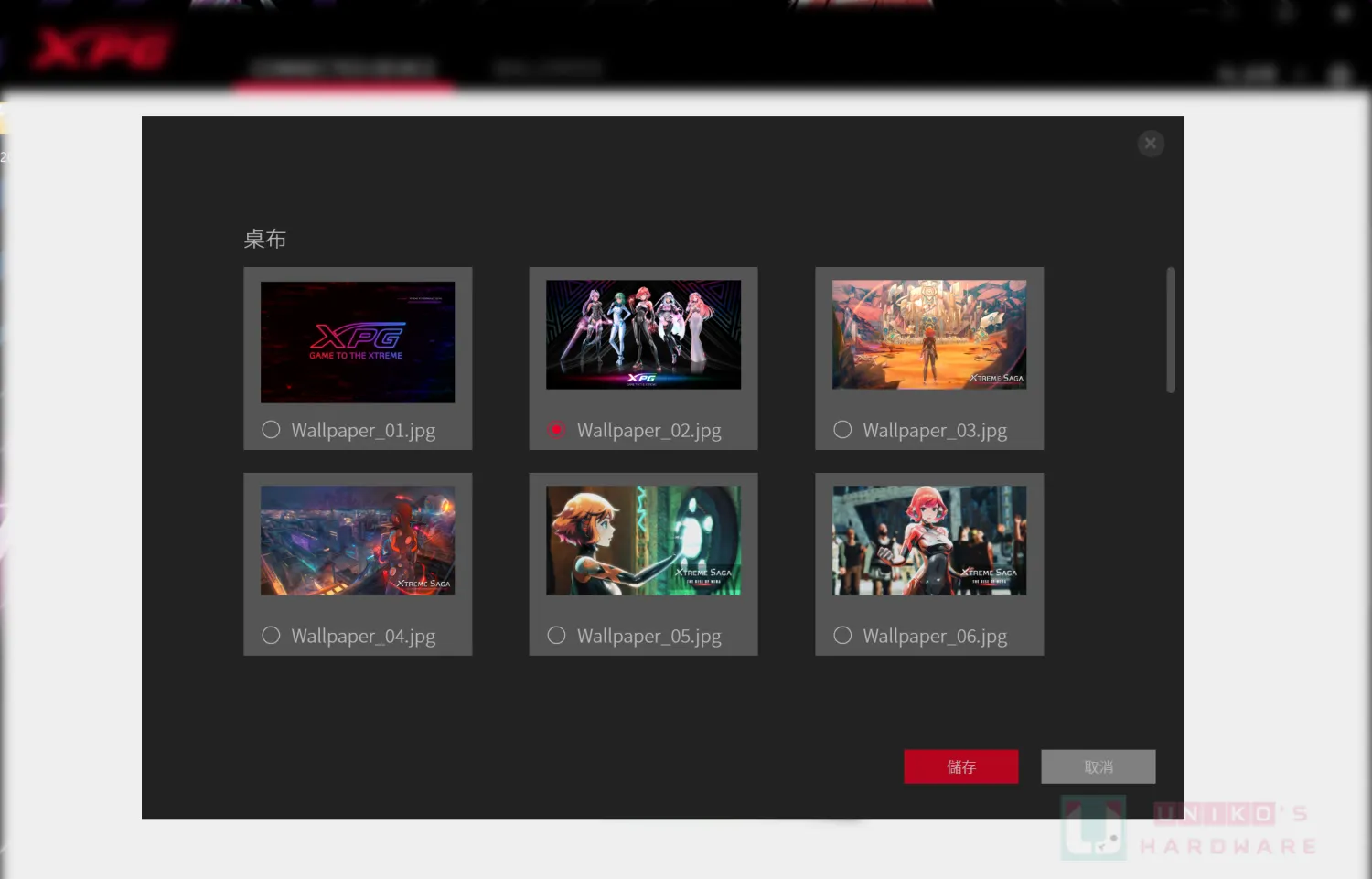Click the XPG logo thumbnail of Wallpaper_01
The height and width of the screenshot is (879, 1372).
click(358, 342)
